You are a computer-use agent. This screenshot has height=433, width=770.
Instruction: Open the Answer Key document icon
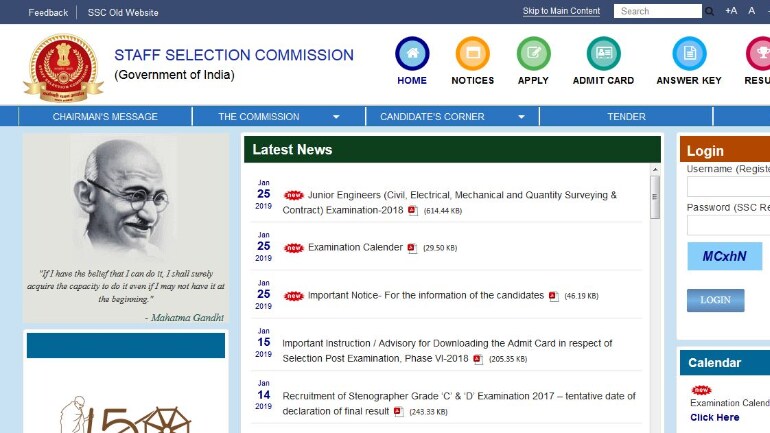coord(688,54)
